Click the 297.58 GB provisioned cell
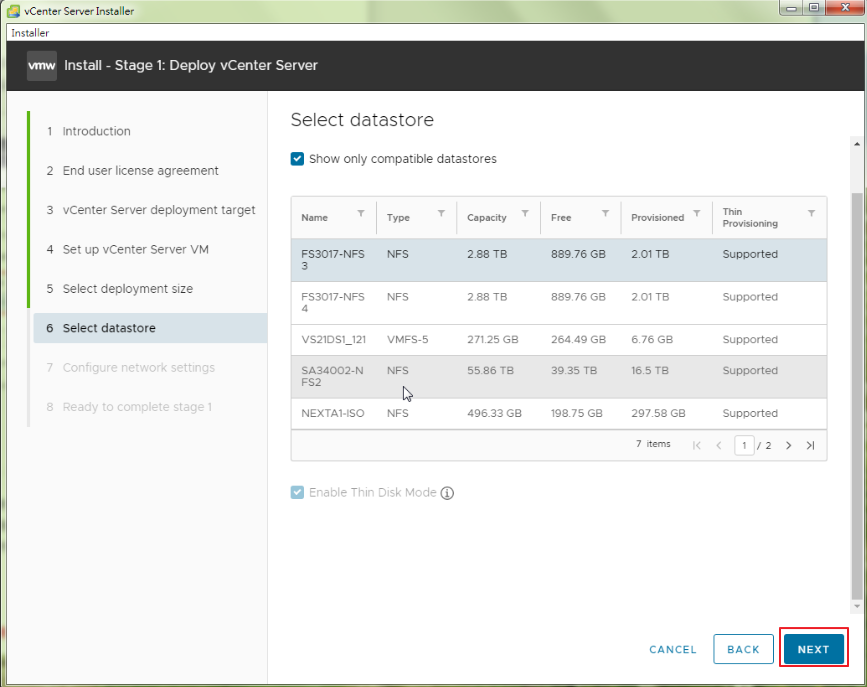Image resolution: width=867 pixels, height=687 pixels. 658,413
